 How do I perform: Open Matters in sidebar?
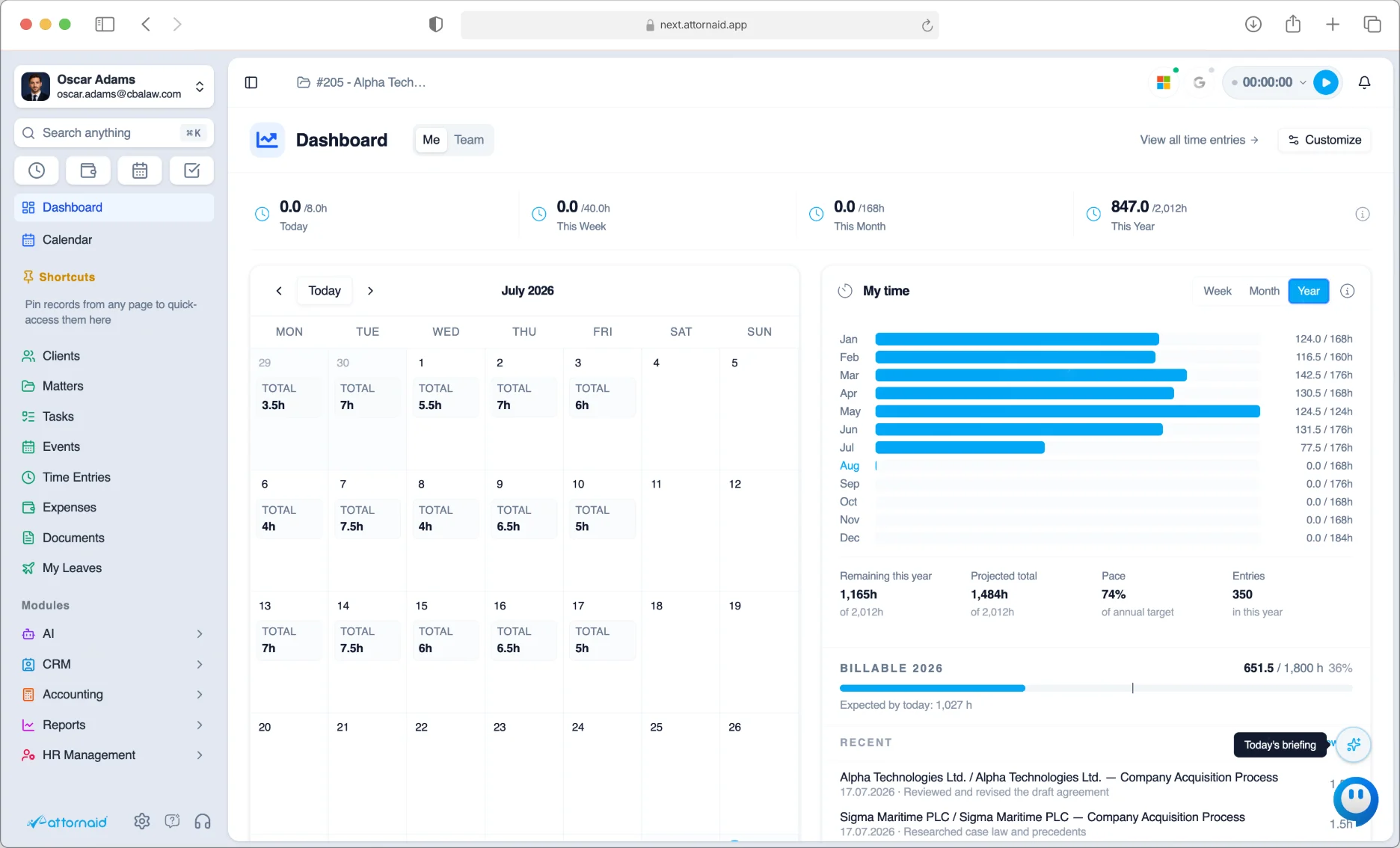114,387
